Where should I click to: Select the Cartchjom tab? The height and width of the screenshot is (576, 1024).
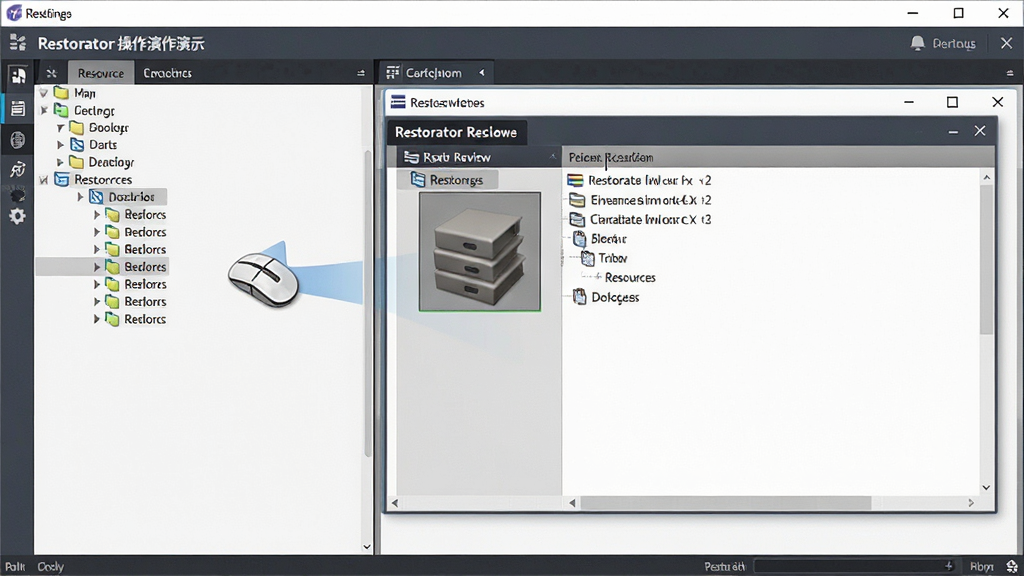pos(434,72)
